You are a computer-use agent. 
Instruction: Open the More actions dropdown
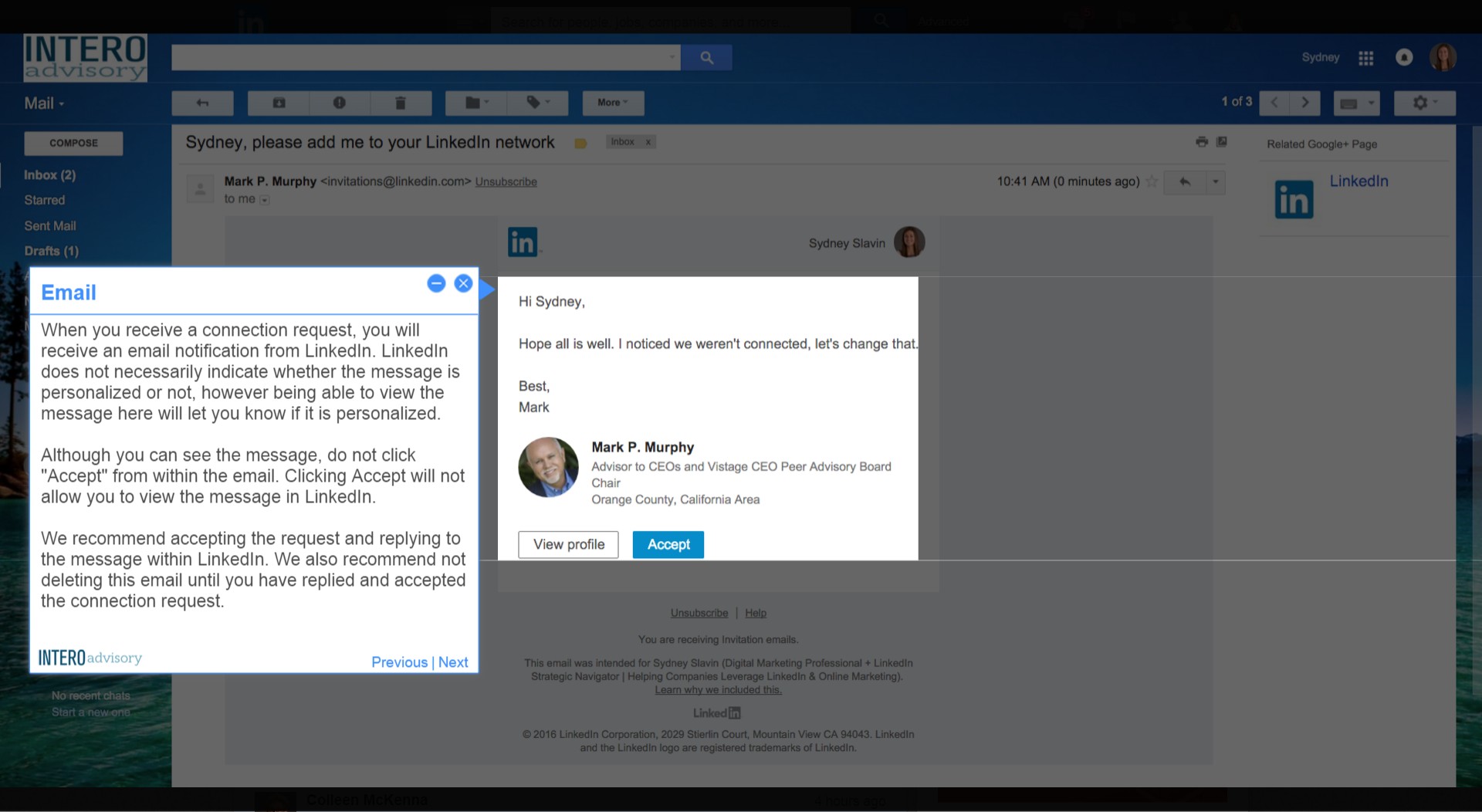coord(613,103)
